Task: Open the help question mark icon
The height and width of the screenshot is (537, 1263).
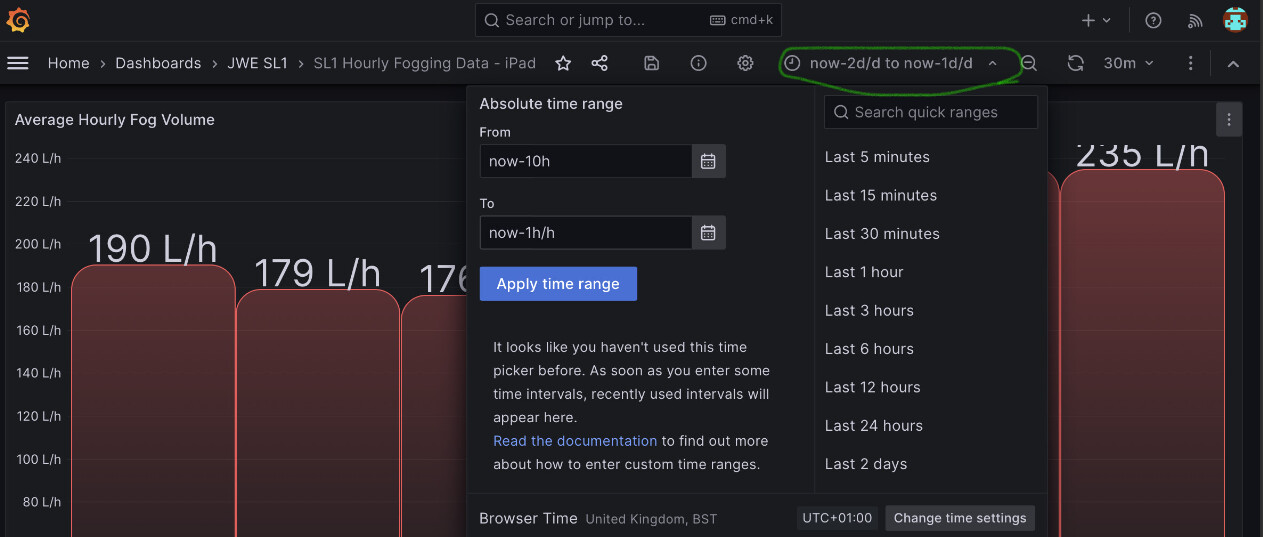Action: pos(1153,20)
